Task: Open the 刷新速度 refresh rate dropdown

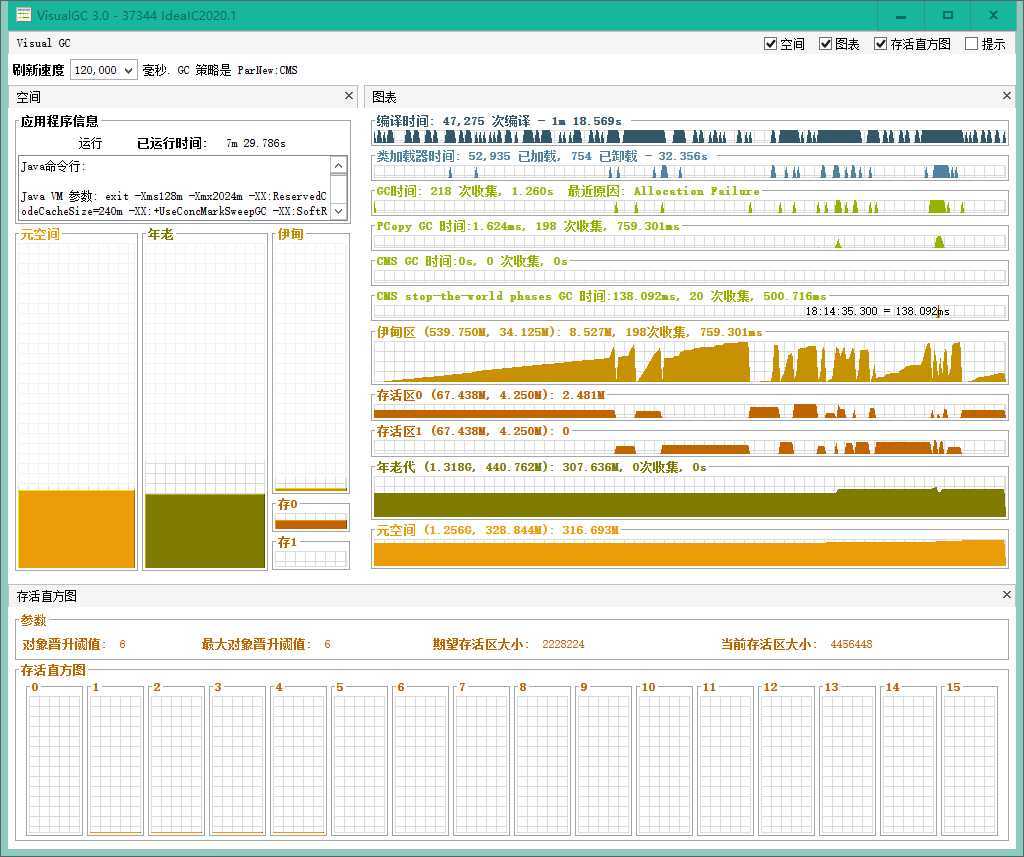Action: point(103,70)
